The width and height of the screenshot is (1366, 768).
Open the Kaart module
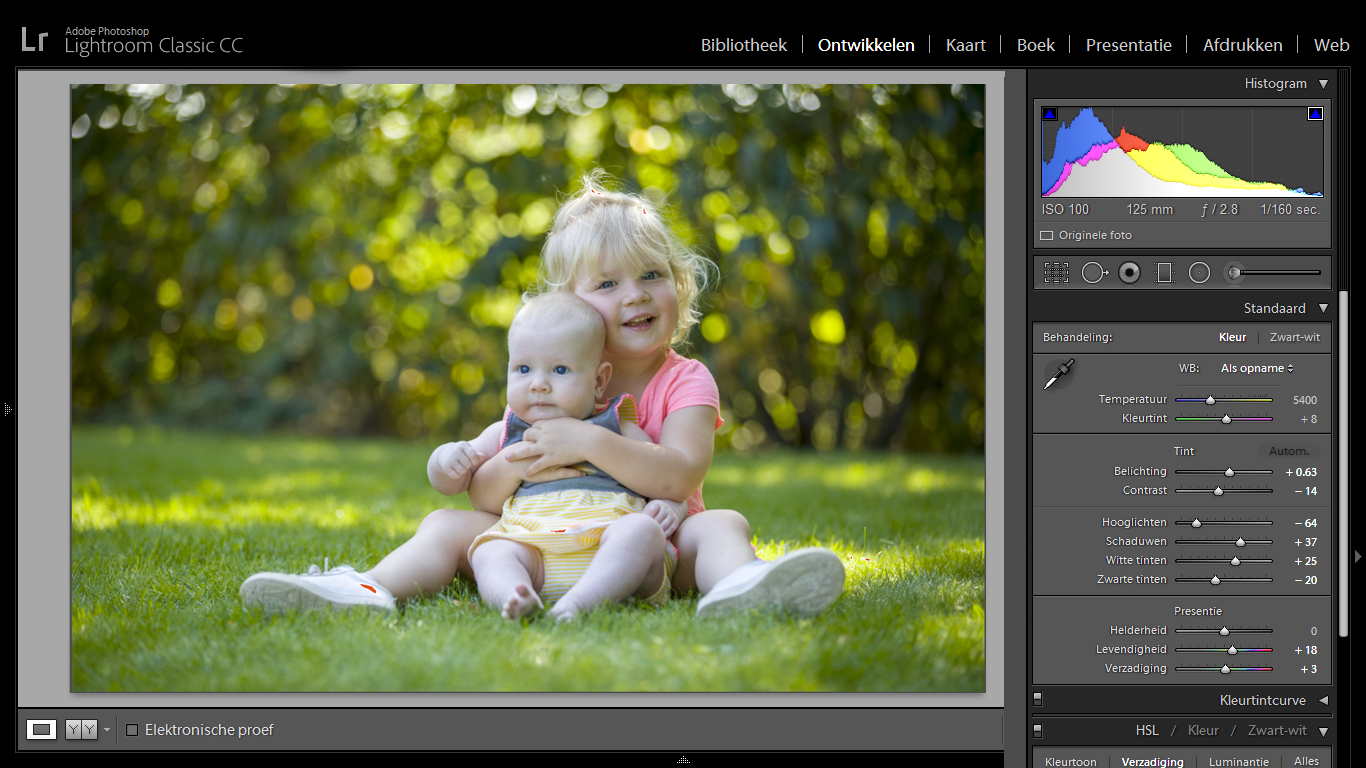click(966, 45)
